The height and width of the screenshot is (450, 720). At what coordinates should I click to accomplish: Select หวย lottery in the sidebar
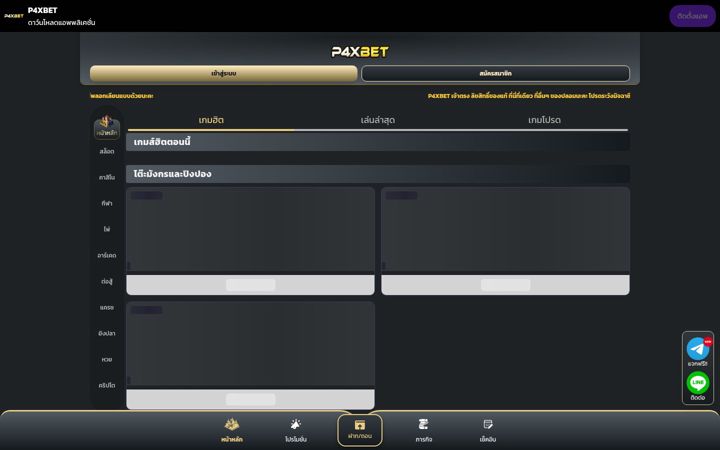point(107,360)
